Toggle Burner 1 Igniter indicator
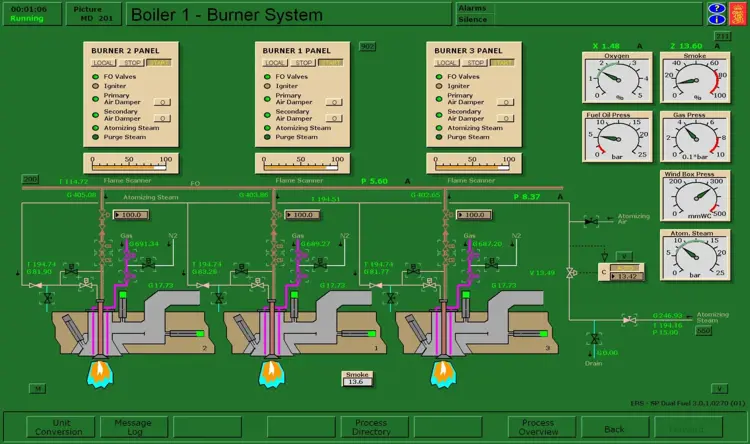Viewport: 750px width, 444px height. pyautogui.click(x=268, y=86)
